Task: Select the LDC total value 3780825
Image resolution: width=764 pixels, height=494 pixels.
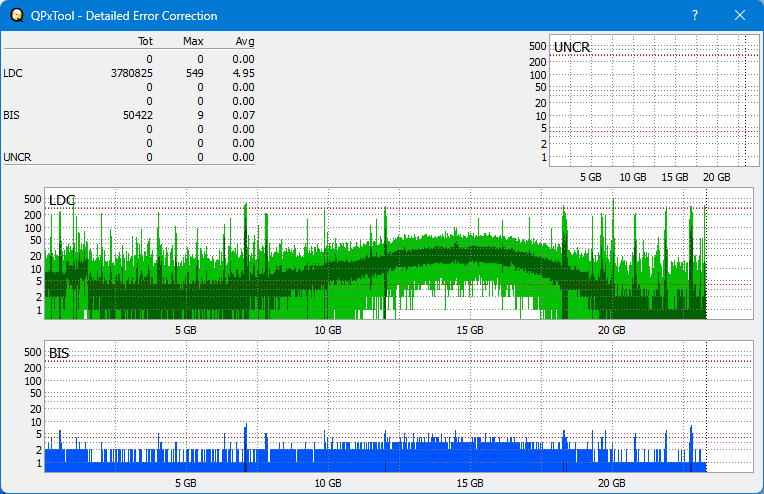Action: coord(132,73)
